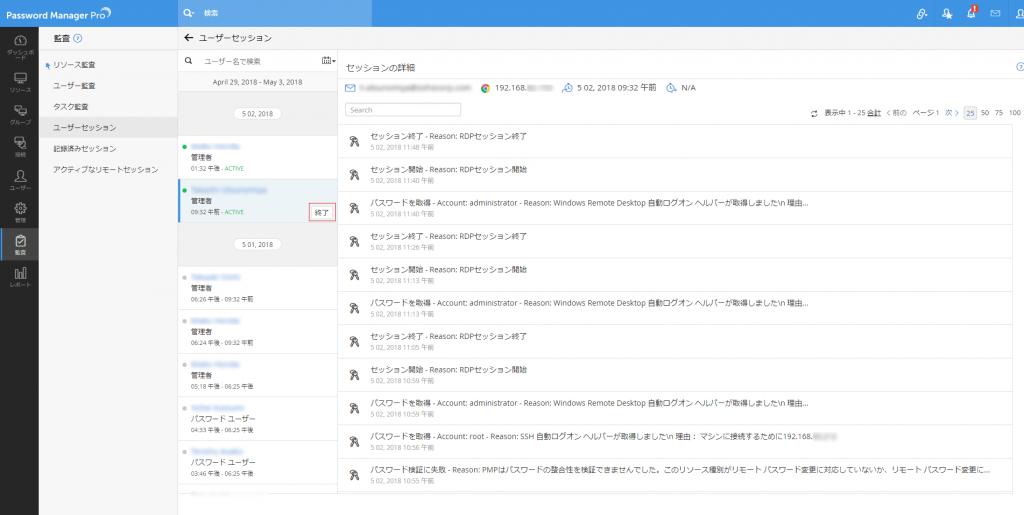This screenshot has width=1024, height=515.
Task: Expand the link icon dropdown in header
Action: (x=923, y=13)
